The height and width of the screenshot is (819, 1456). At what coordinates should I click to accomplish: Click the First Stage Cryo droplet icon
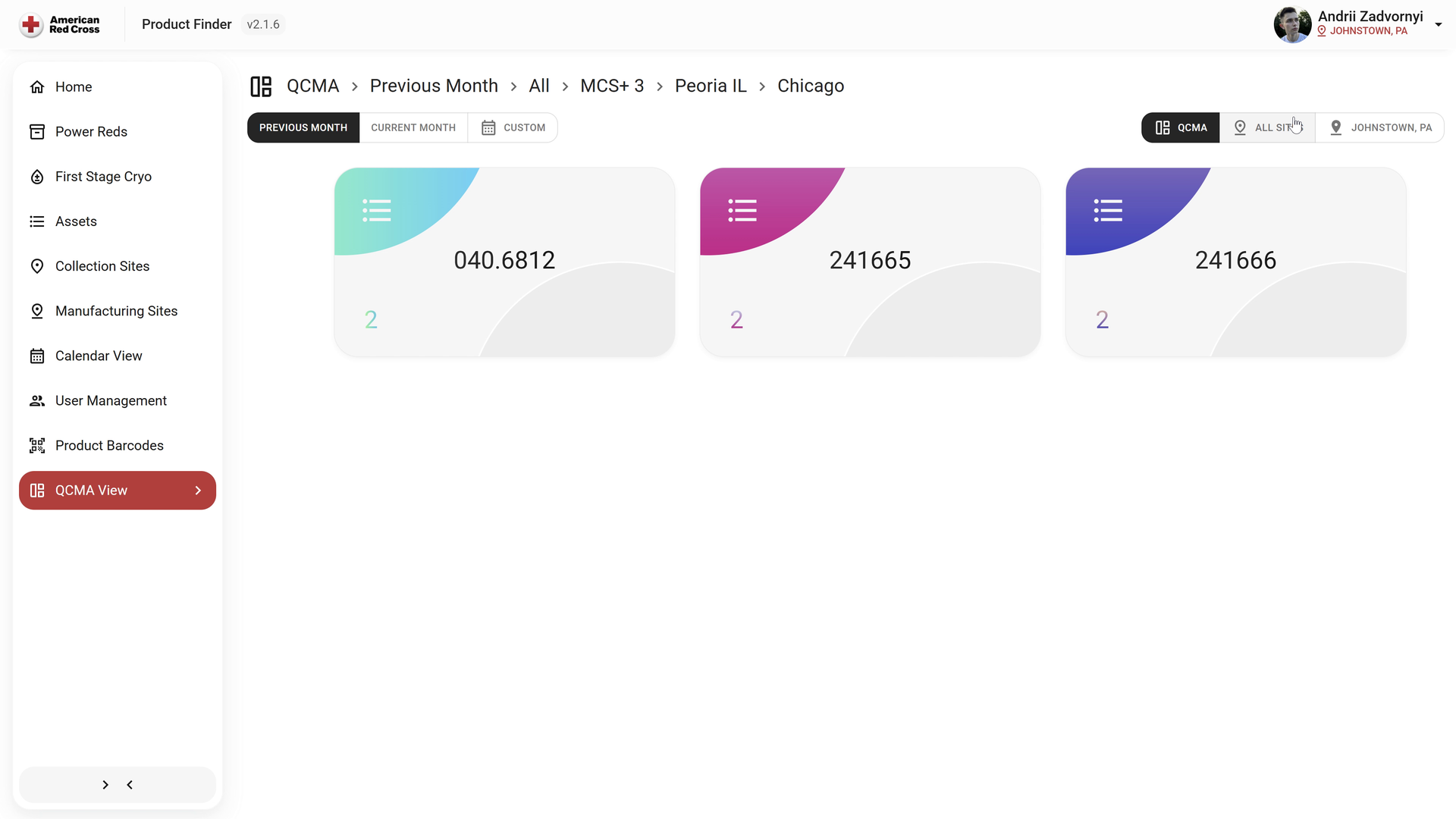pyautogui.click(x=37, y=177)
